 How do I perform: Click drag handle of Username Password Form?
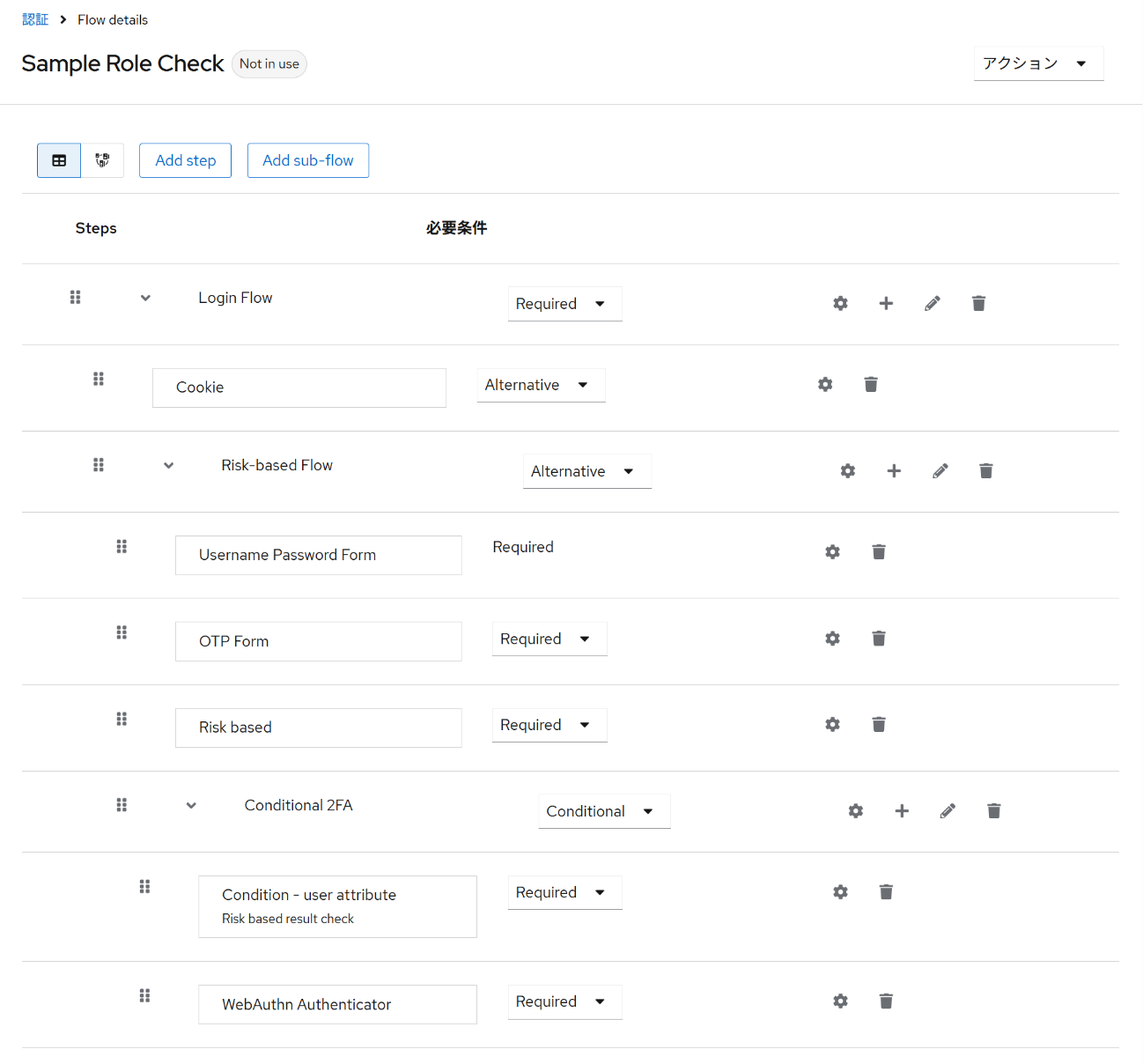coord(122,546)
